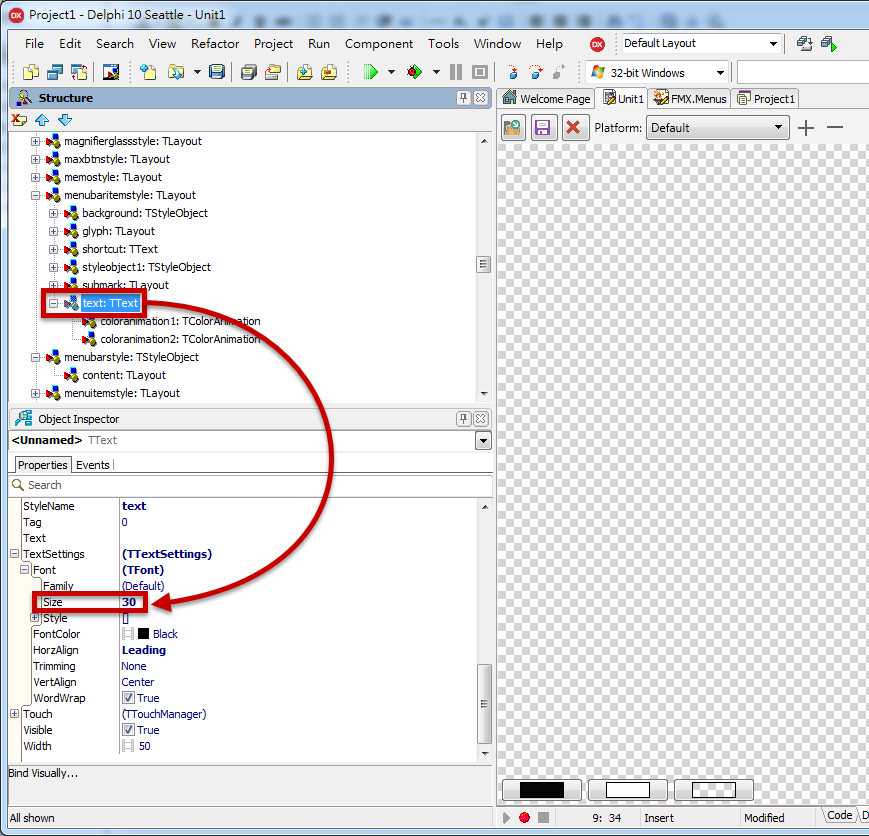Screen dimensions: 869x836
Task: Open the Default Layout dropdown
Action: click(x=773, y=43)
